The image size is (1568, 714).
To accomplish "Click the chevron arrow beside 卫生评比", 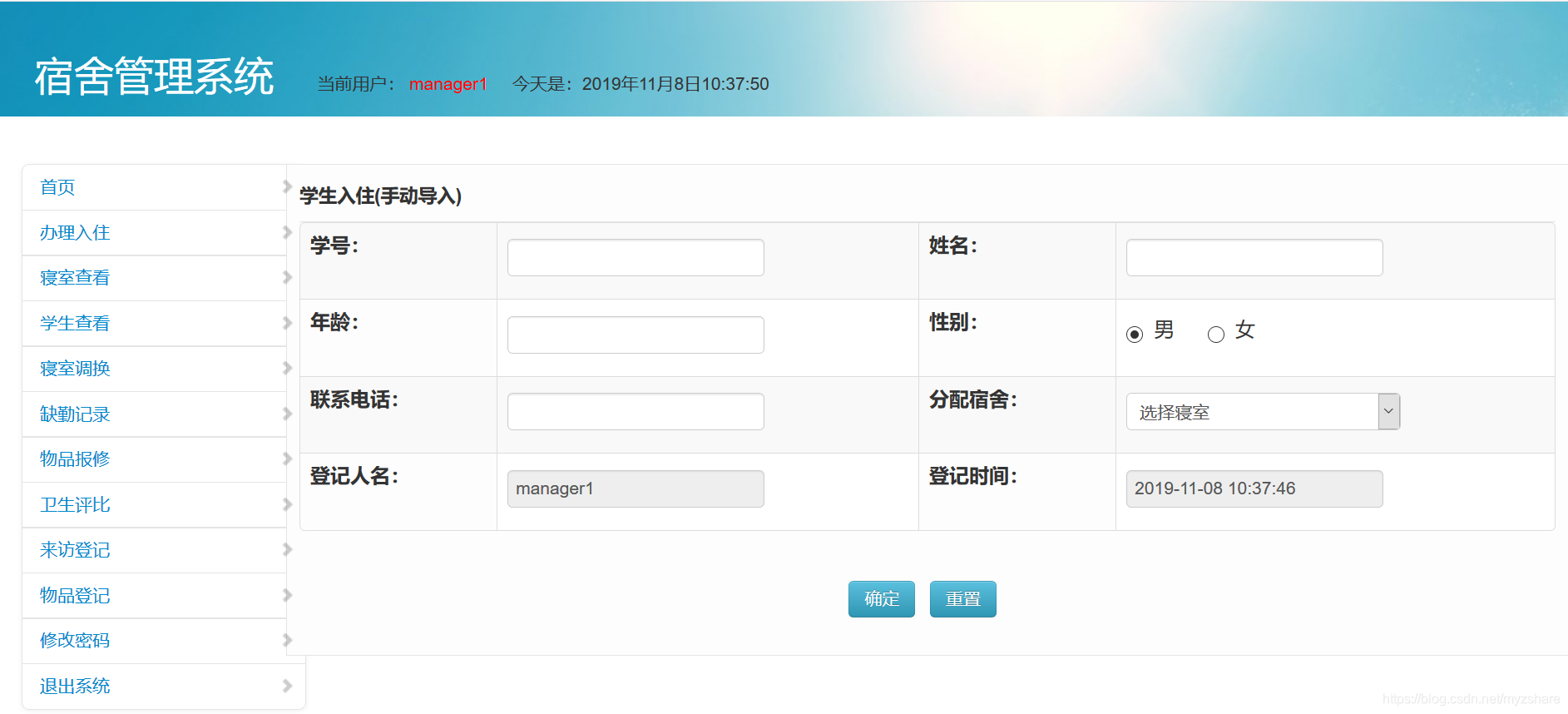I will coord(287,504).
